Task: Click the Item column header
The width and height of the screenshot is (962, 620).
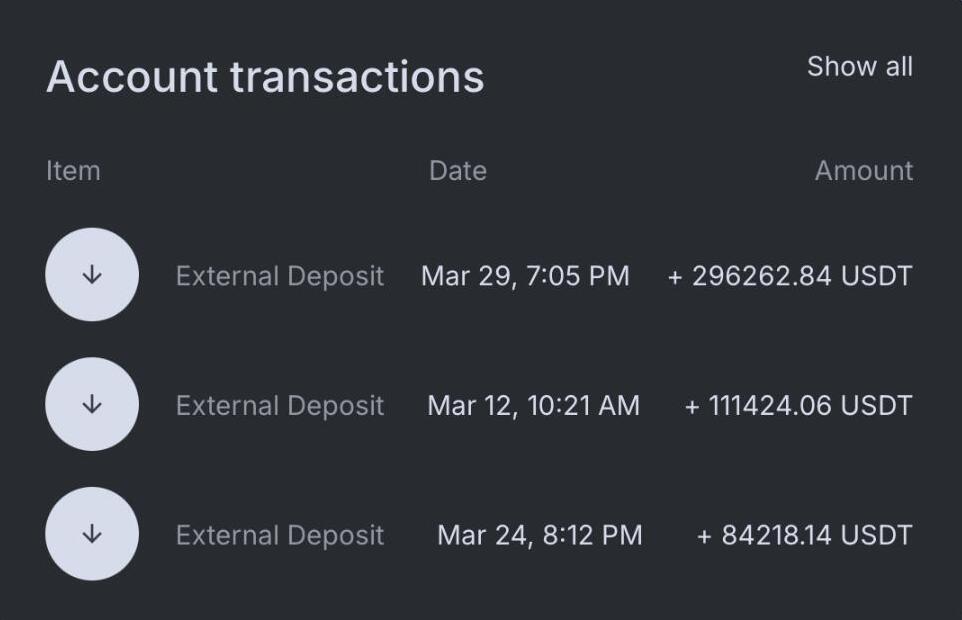Action: click(x=73, y=170)
